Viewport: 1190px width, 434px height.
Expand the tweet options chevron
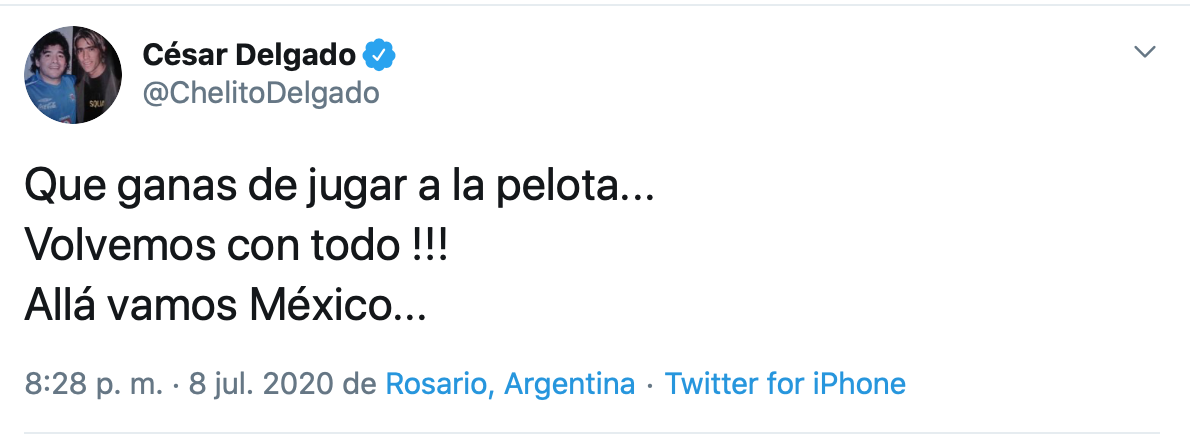1146,53
